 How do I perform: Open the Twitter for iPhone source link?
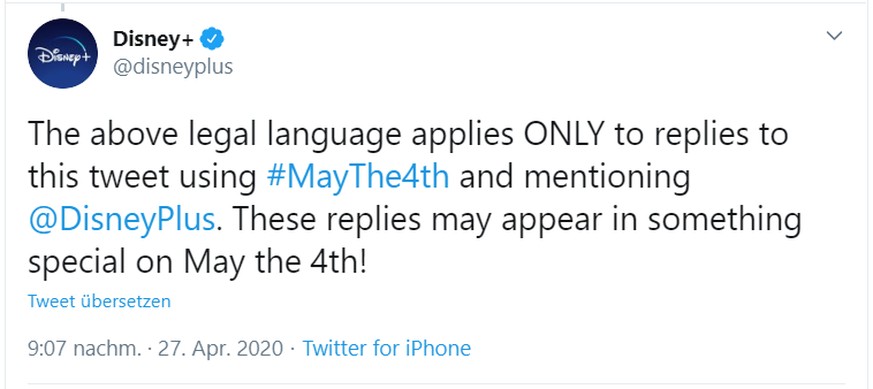[x=386, y=348]
